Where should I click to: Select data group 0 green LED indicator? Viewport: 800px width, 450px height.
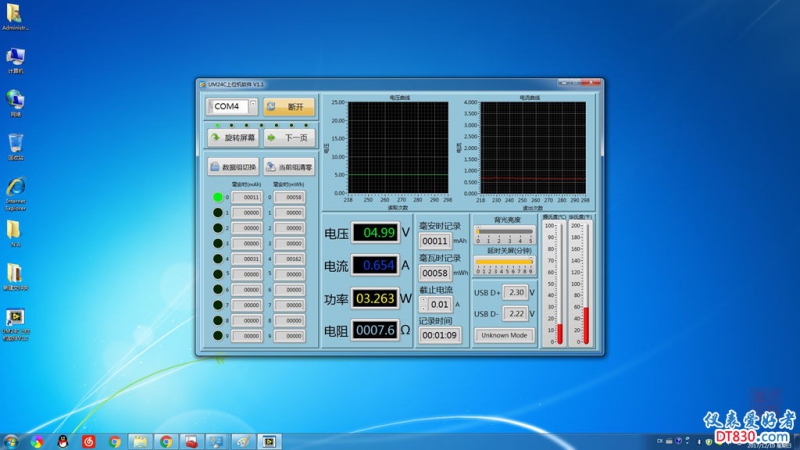tap(218, 197)
